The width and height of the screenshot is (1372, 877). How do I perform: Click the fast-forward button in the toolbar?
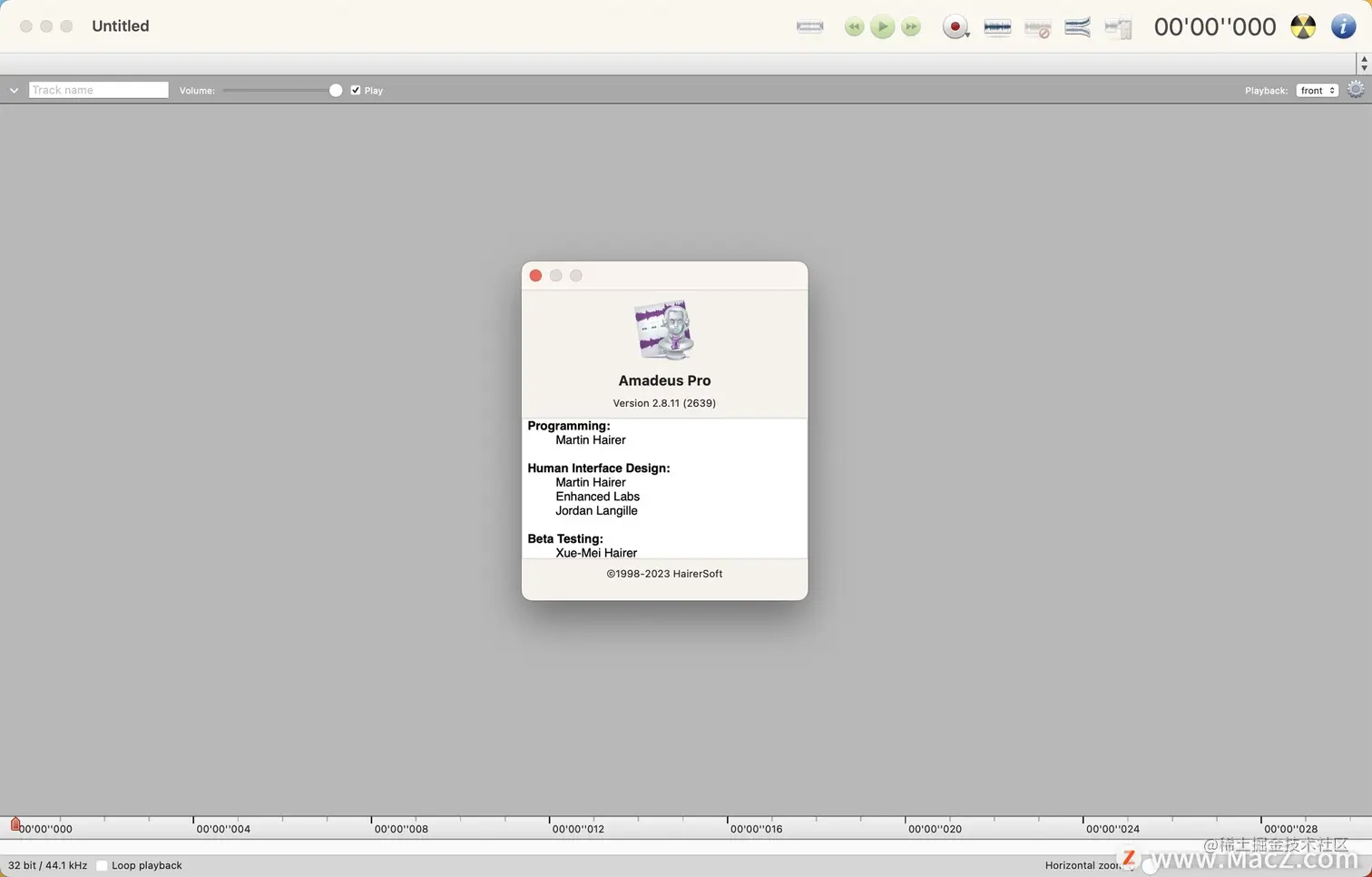(x=911, y=27)
